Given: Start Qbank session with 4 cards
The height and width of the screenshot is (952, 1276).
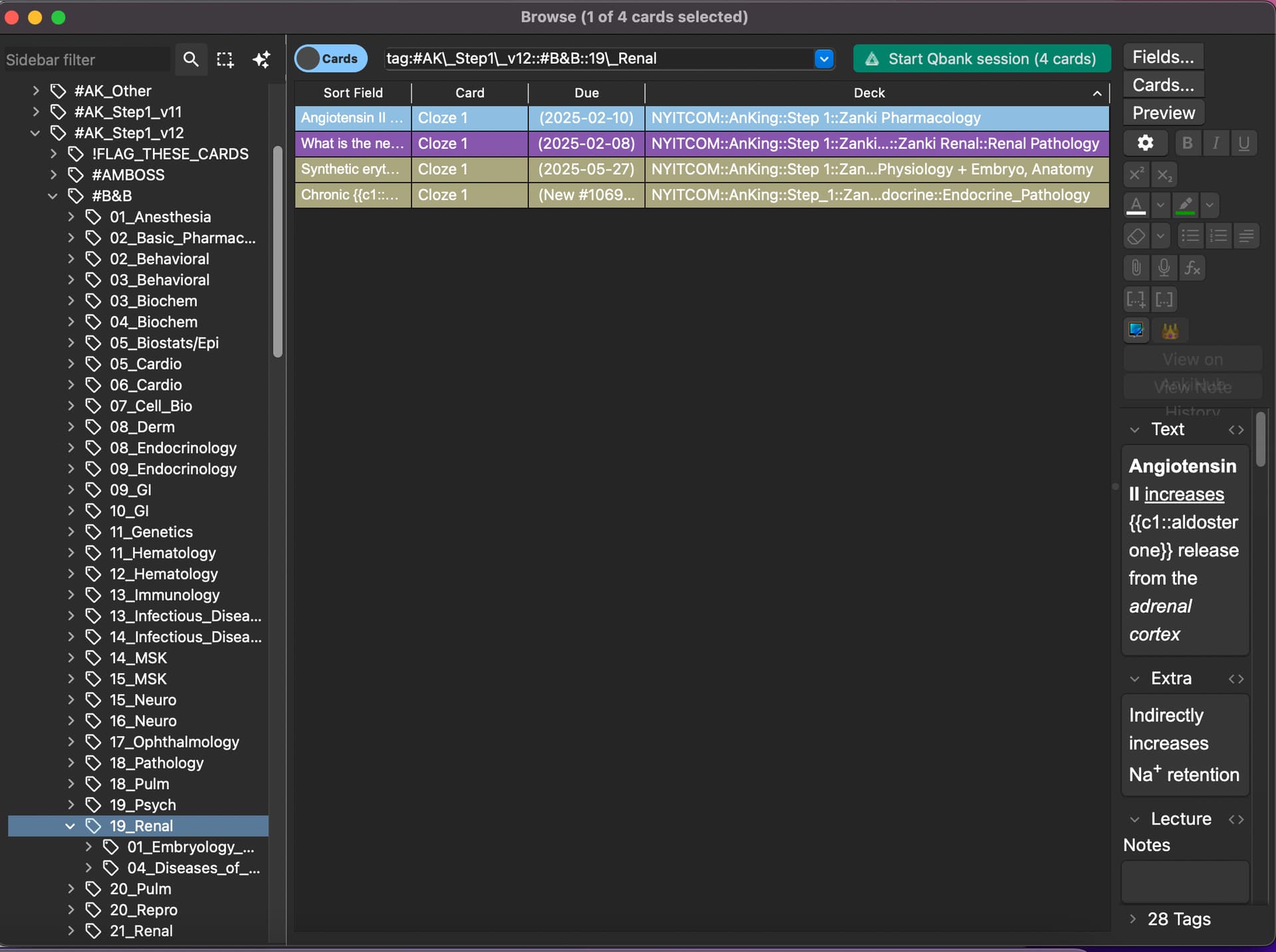Looking at the screenshot, I should [982, 58].
